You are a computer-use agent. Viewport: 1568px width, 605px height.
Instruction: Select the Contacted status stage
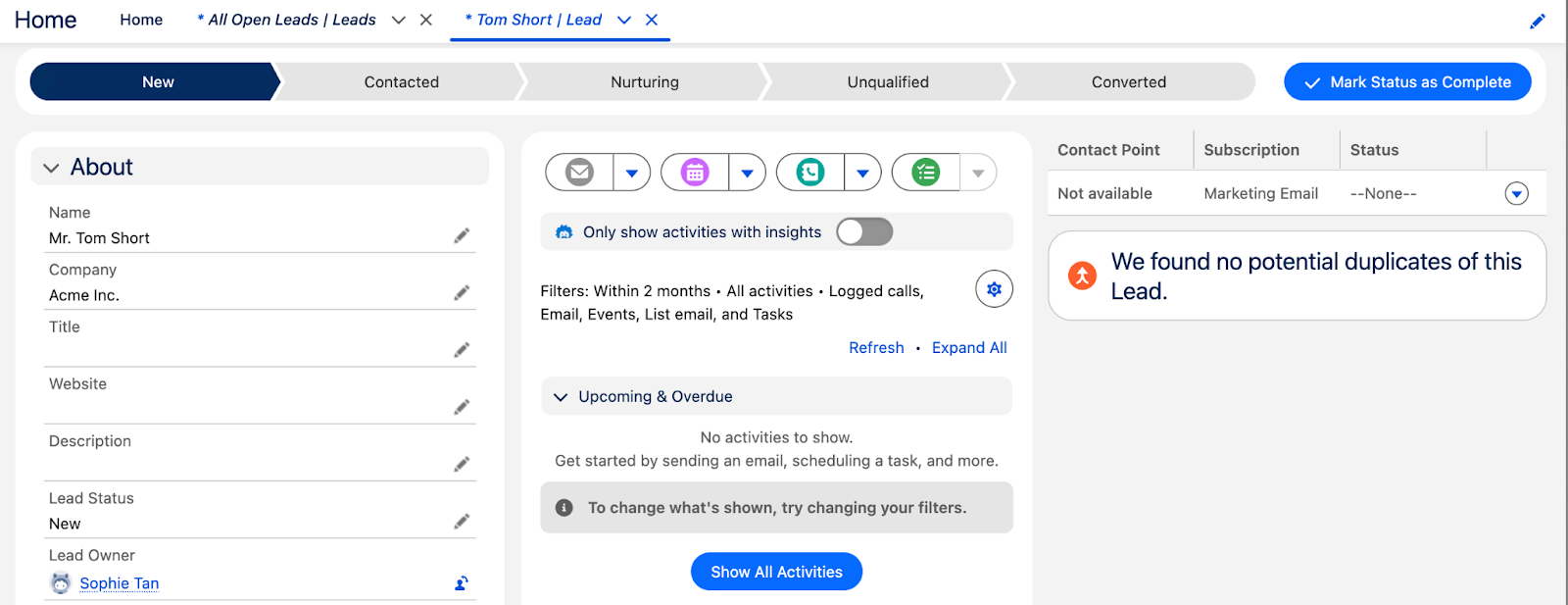[x=401, y=82]
